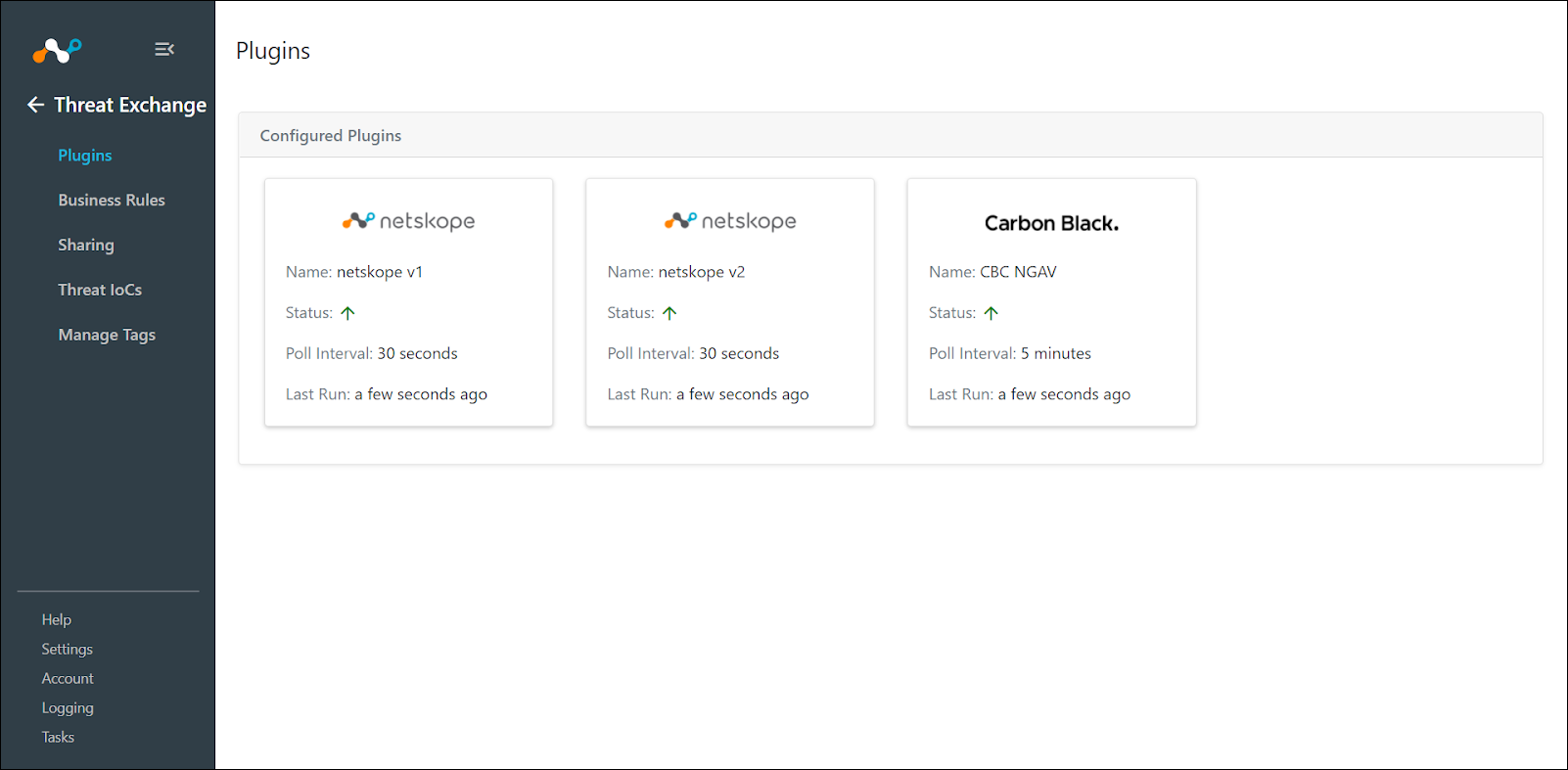Click netskope v2 '30 seconds' poll interval

point(739,353)
